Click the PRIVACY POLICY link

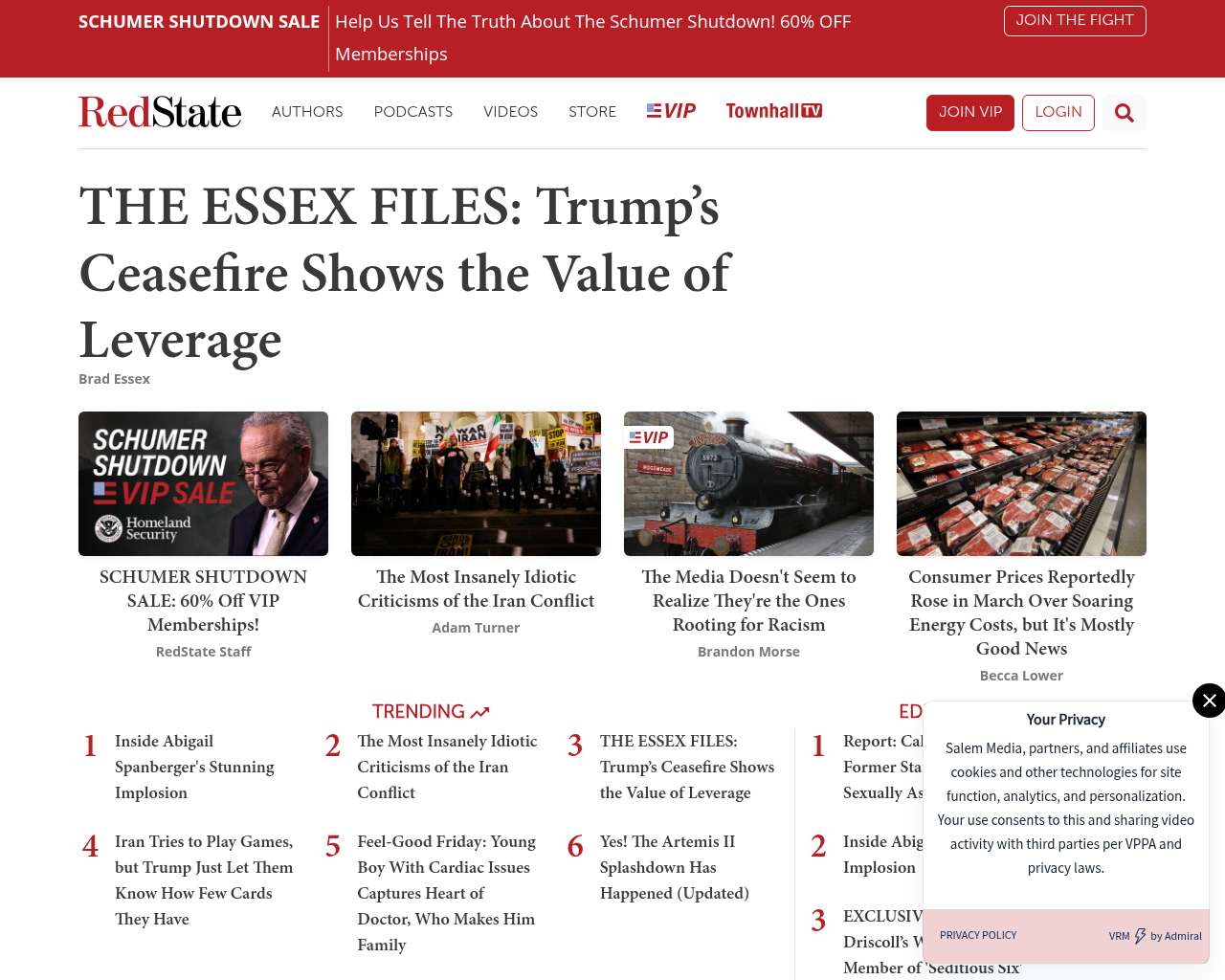978,935
